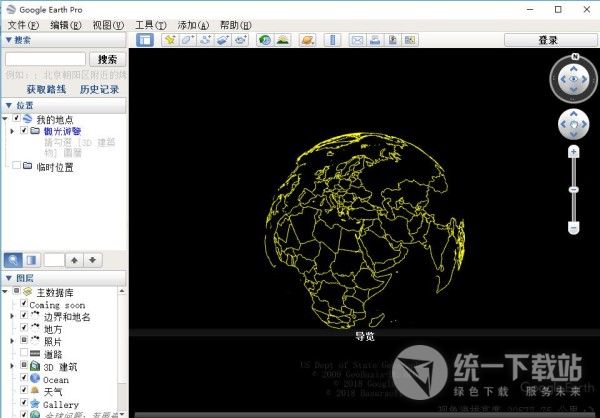Click the 搜索 search button
Image resolution: width=600 pixels, height=418 pixels.
108,59
